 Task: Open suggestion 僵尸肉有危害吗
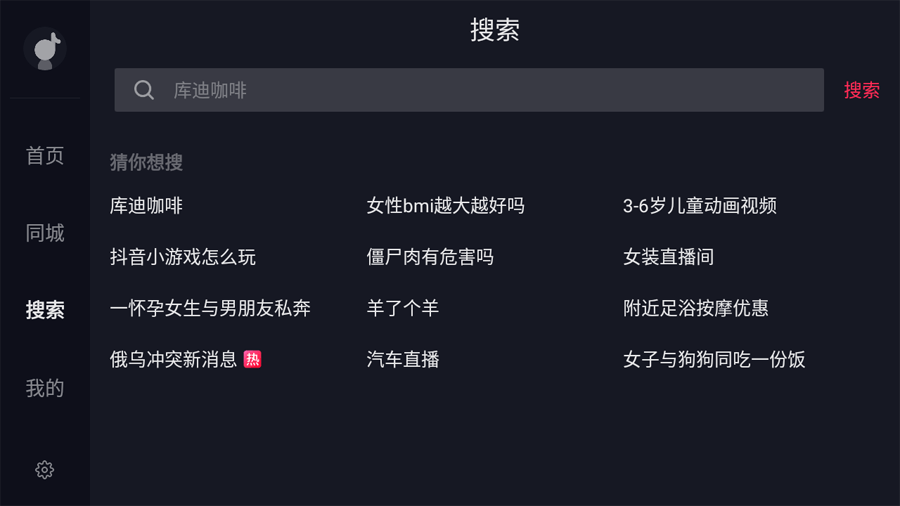coord(430,257)
